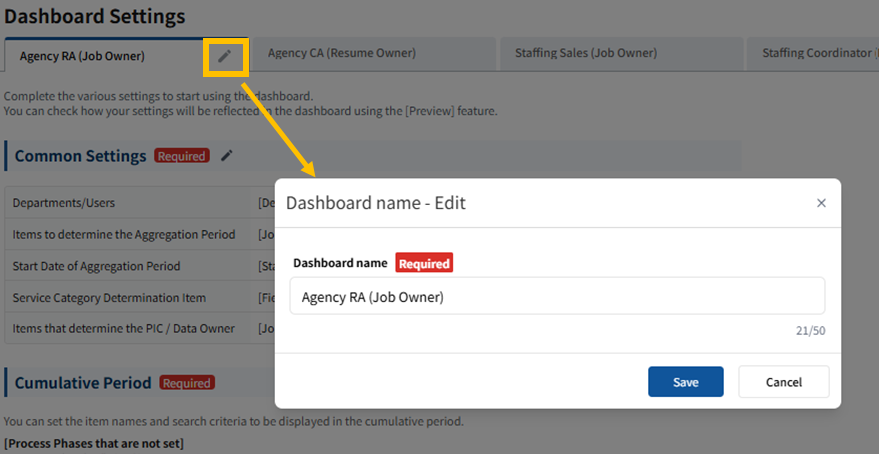Close the Dashboard name edit dialog
Screen dimensions: 879x454
pos(821,203)
